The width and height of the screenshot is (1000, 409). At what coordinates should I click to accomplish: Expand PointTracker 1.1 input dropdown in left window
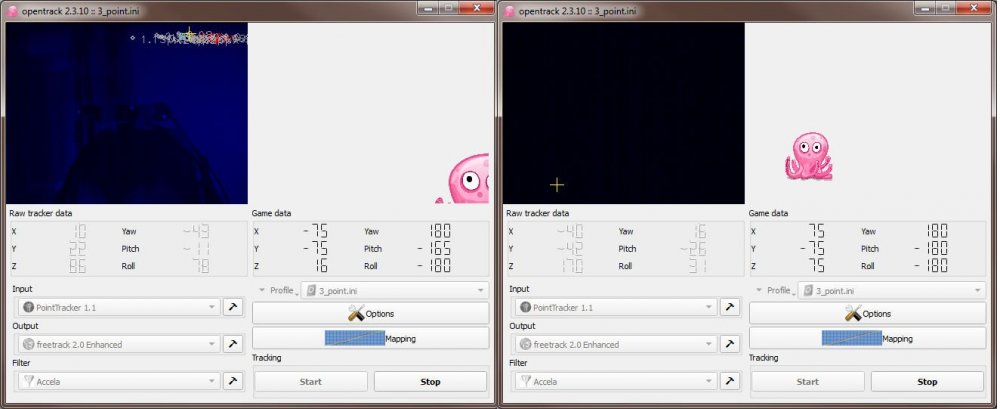(x=118, y=307)
